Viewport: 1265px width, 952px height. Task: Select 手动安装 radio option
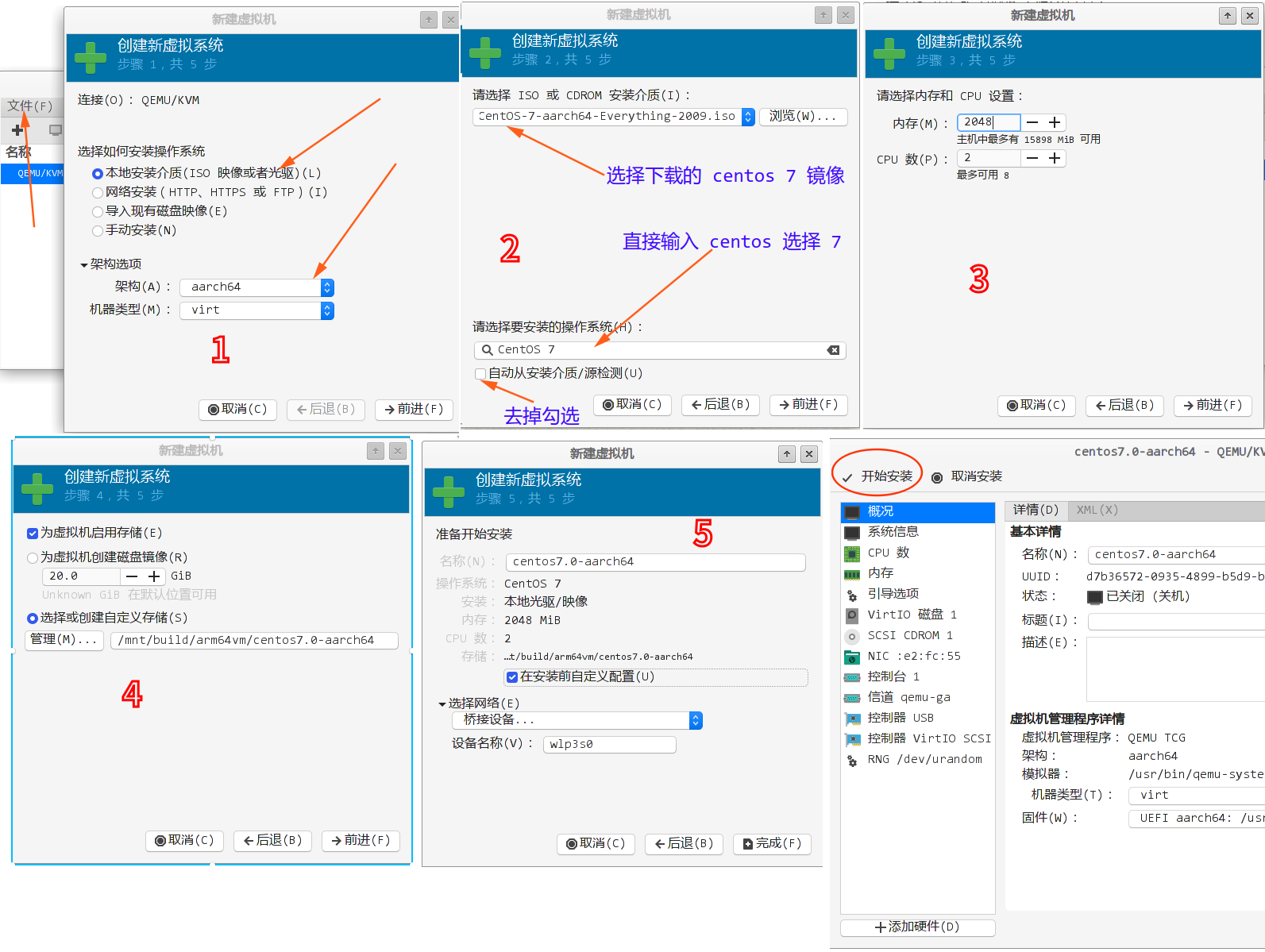(x=98, y=230)
